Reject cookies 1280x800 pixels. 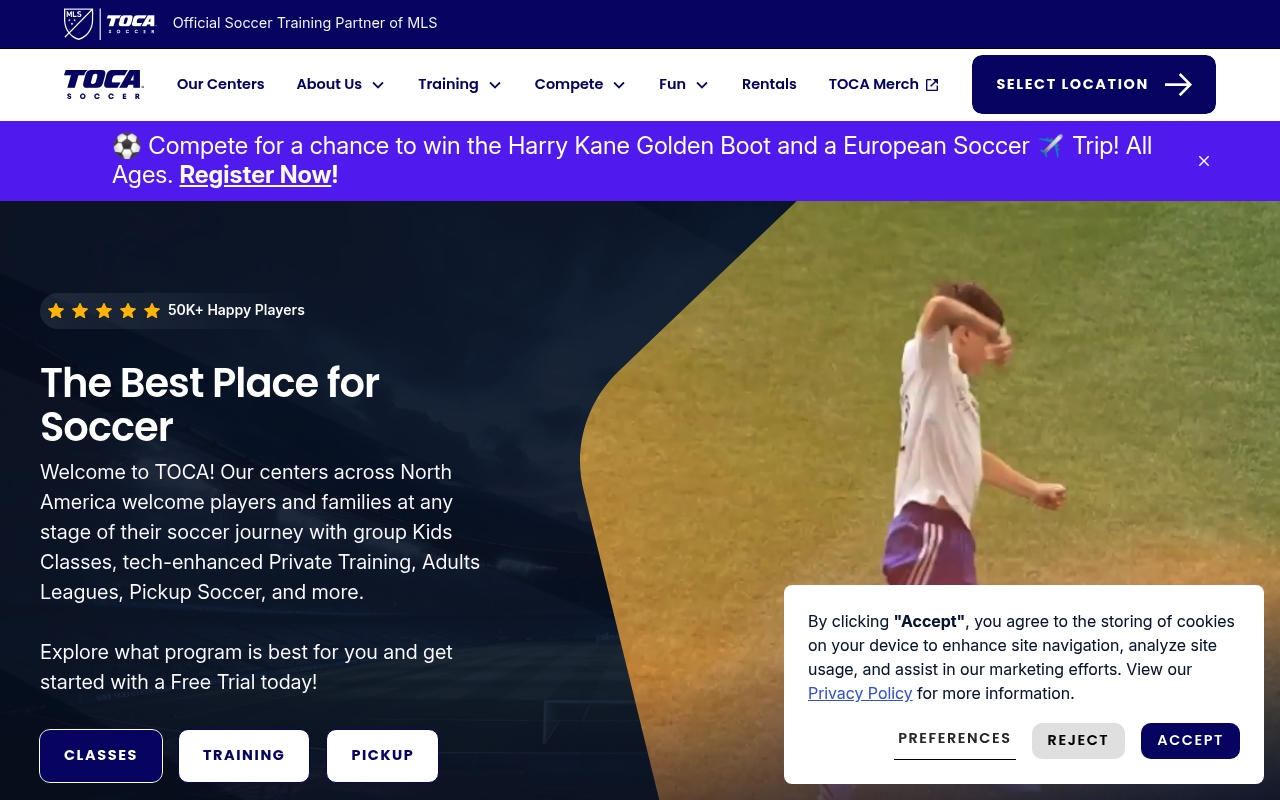[x=1078, y=741]
